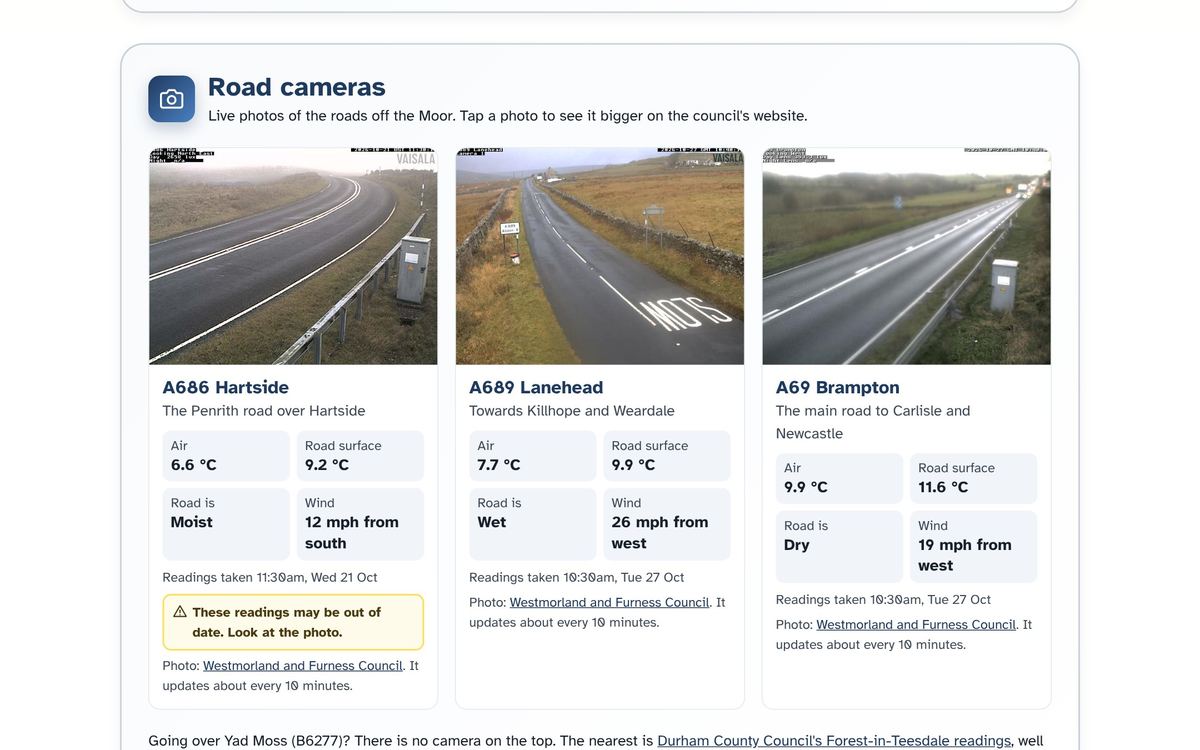This screenshot has width=1200, height=750.
Task: Click Readings taken 11:30am, Wed 21 Oct
Action: click(x=270, y=577)
